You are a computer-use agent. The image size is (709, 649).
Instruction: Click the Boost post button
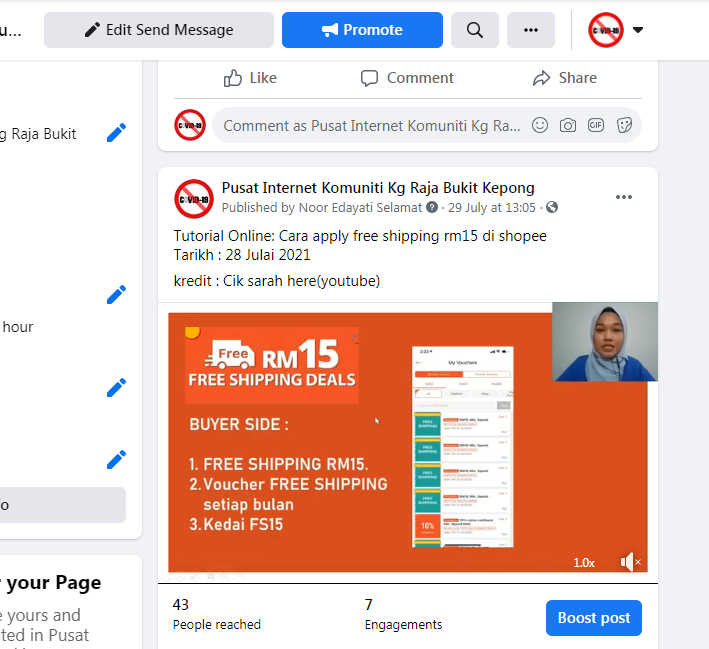594,618
